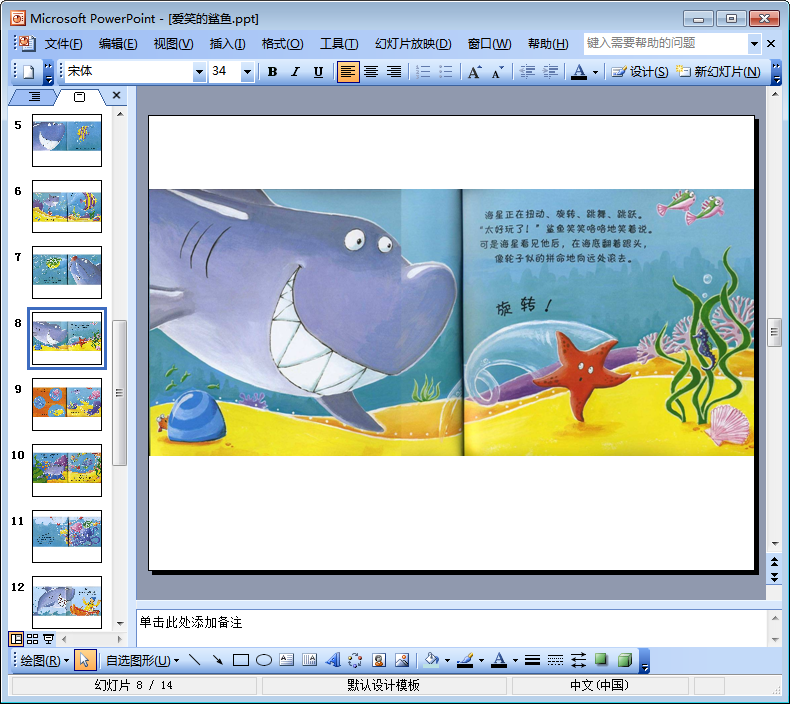Open shadow style options

(x=601, y=660)
